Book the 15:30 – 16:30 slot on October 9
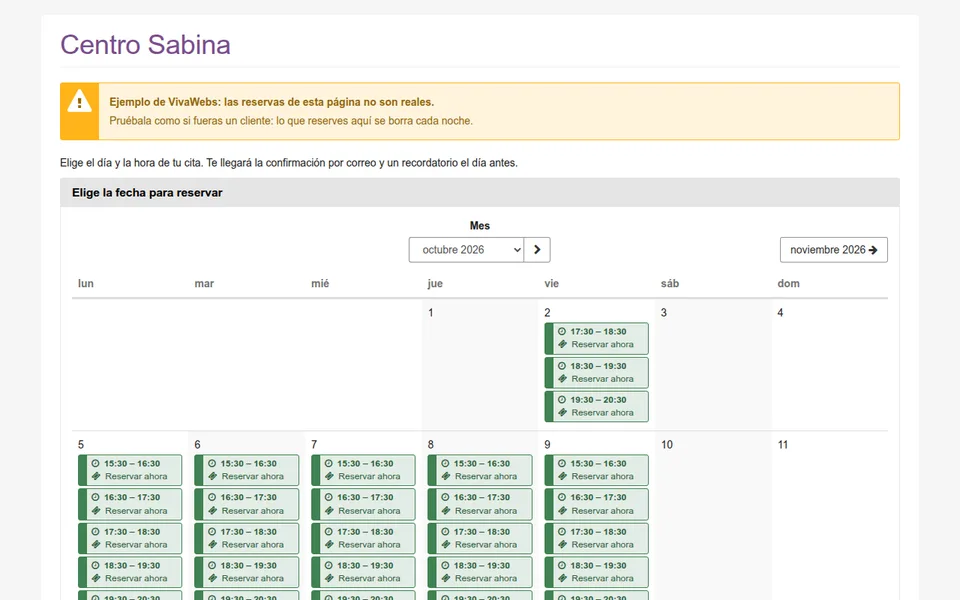960x600 pixels. click(596, 470)
